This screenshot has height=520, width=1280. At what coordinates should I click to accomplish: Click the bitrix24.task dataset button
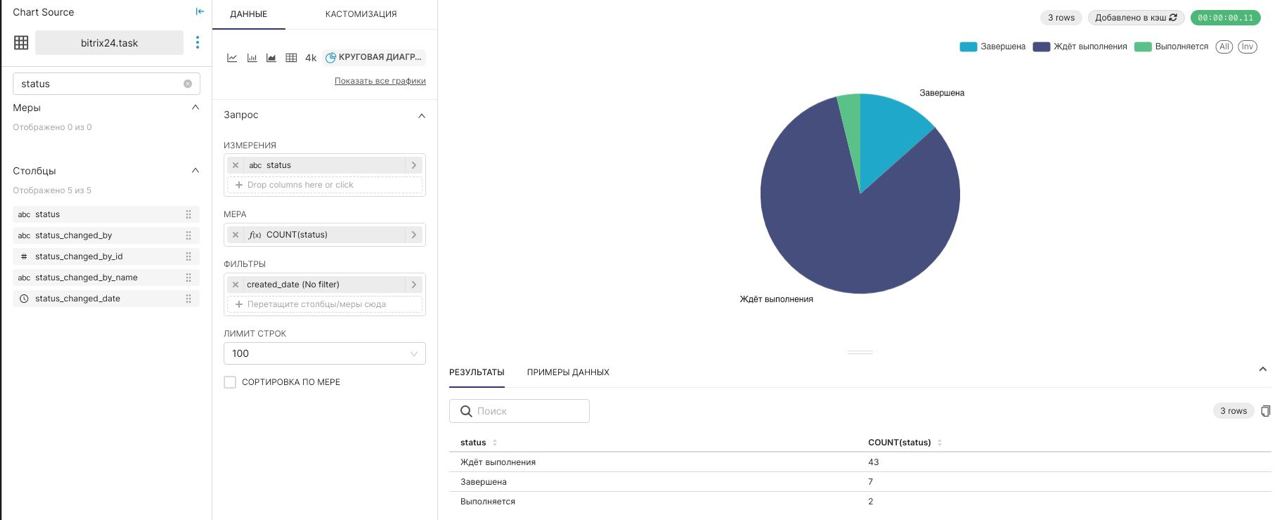click(x=109, y=43)
